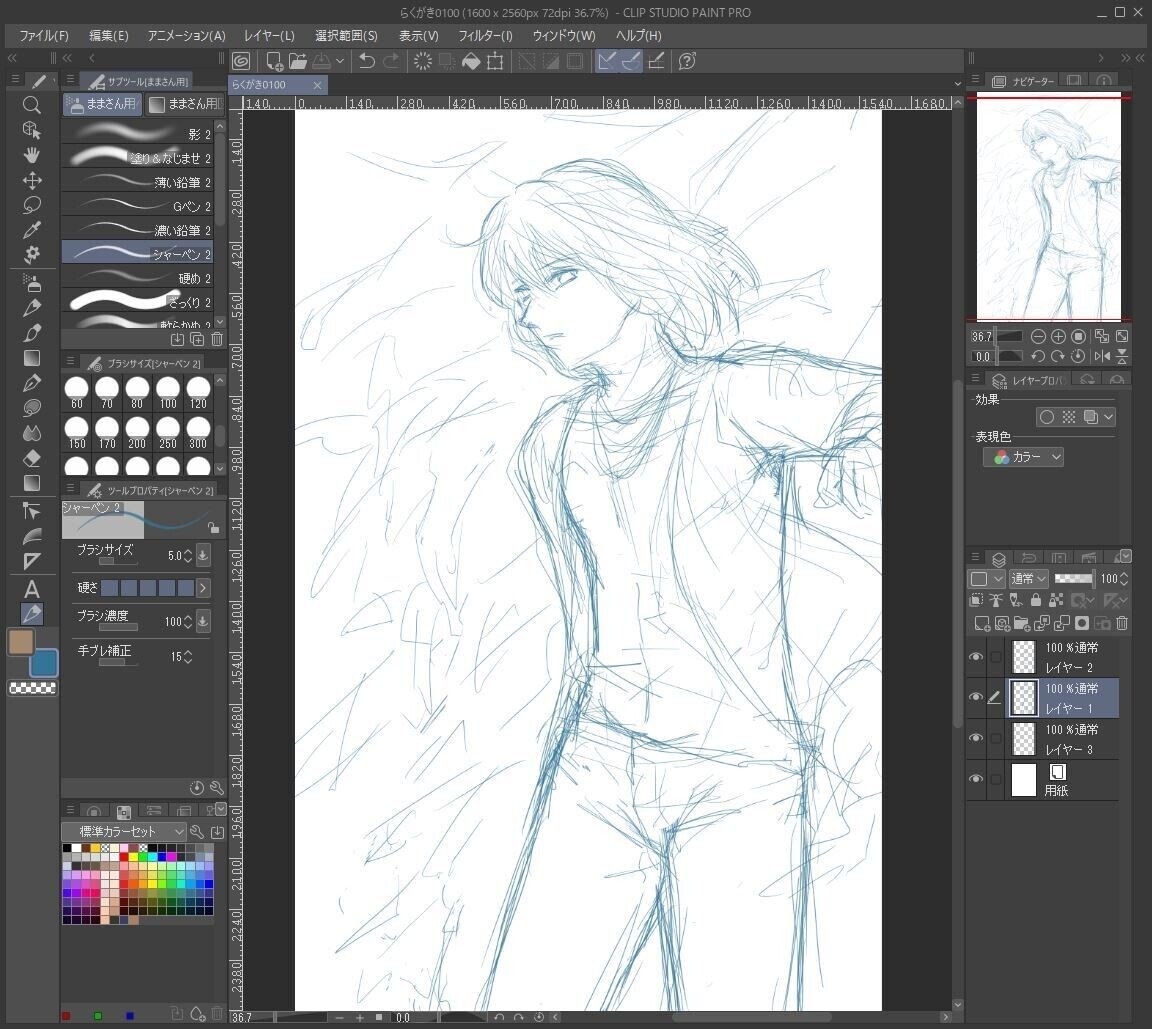Toggle Snap to Ruler in command bar
The image size is (1152, 1029).
pyautogui.click(x=606, y=61)
